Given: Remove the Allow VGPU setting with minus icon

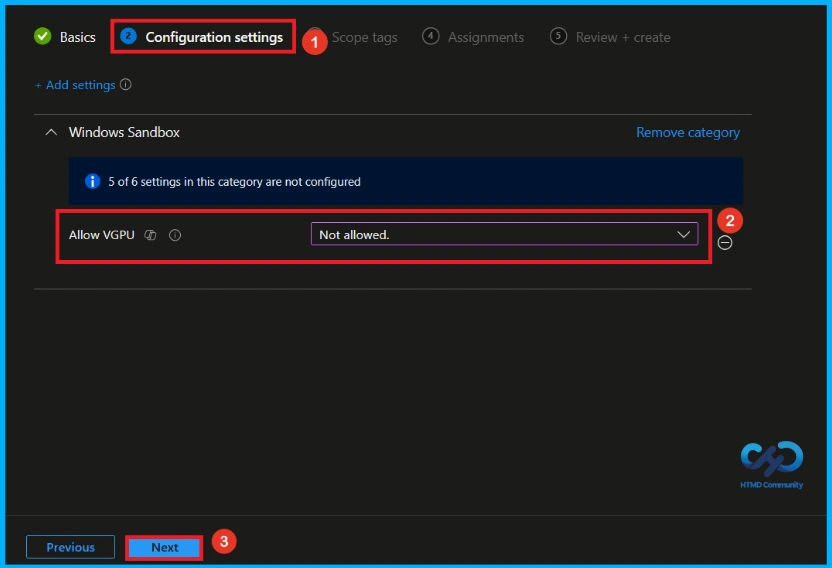Looking at the screenshot, I should click(x=725, y=243).
